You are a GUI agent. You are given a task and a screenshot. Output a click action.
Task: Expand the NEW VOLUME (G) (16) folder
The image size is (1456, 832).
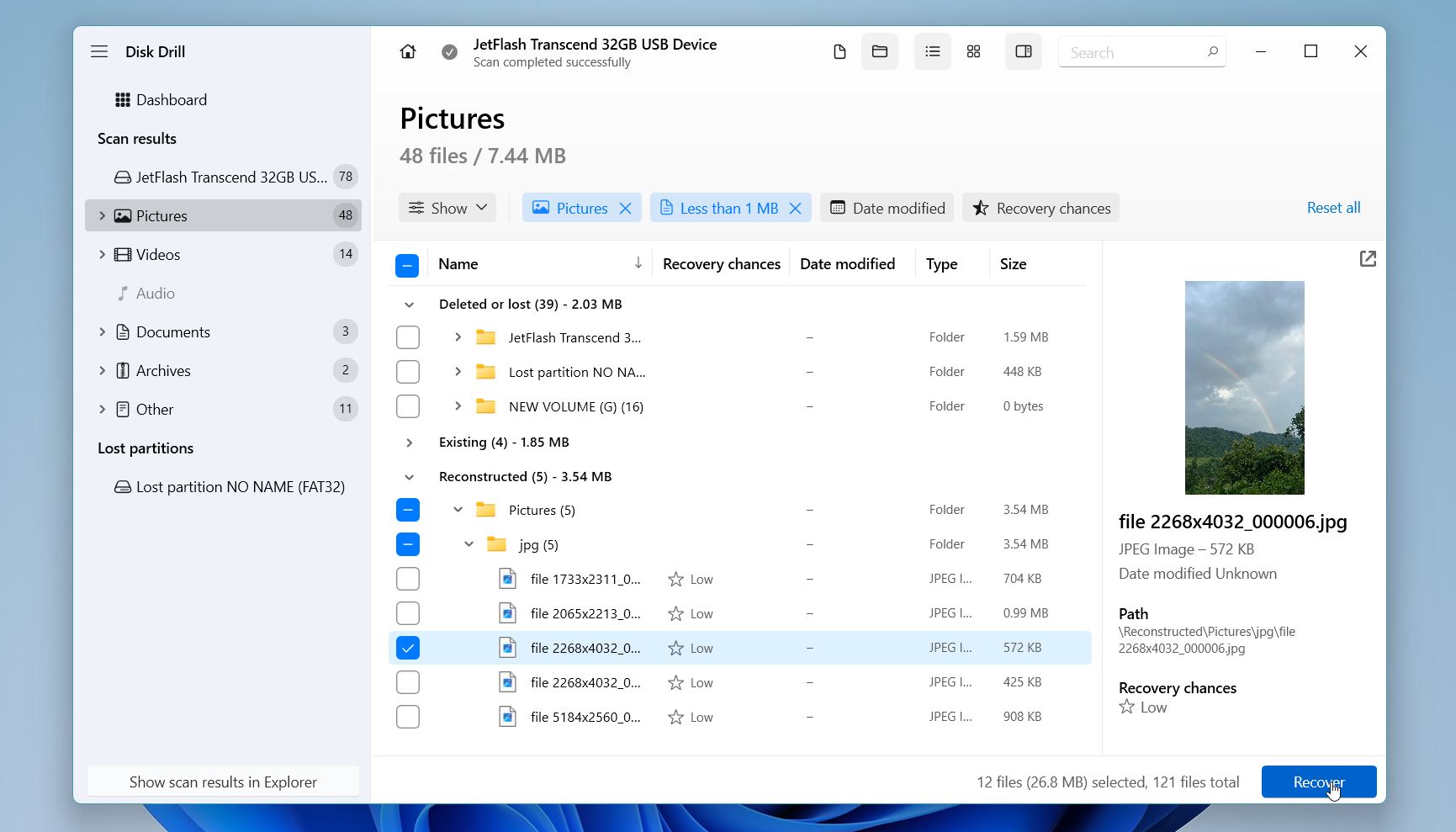tap(458, 406)
